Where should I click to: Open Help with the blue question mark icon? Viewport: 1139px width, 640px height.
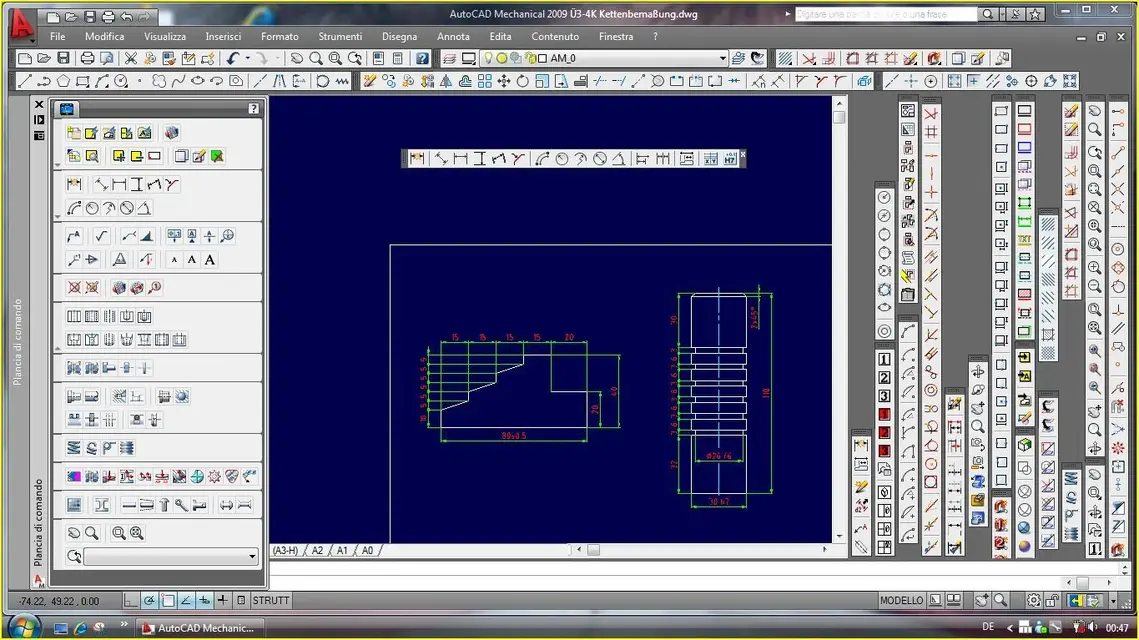coord(422,58)
